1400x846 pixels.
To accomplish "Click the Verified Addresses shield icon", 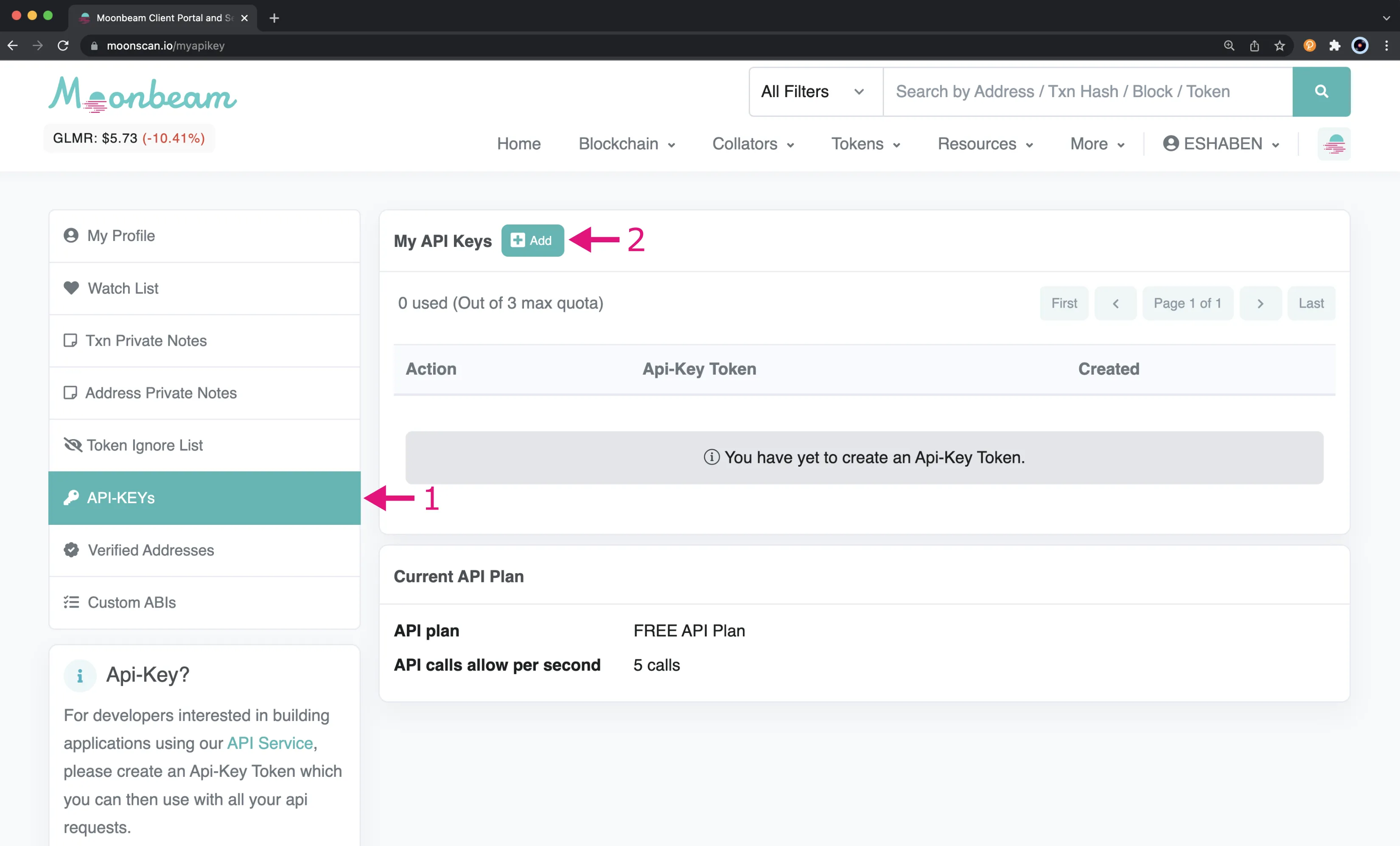I will [x=71, y=550].
